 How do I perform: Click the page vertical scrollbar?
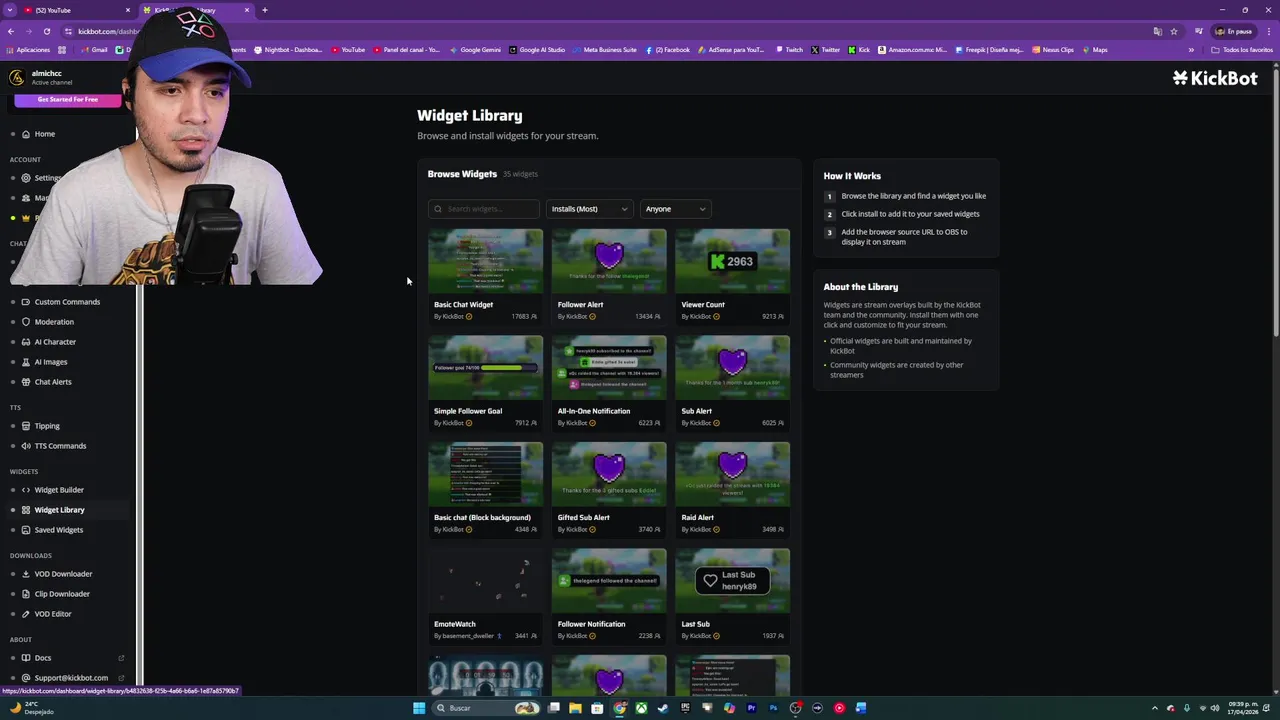(1275, 200)
